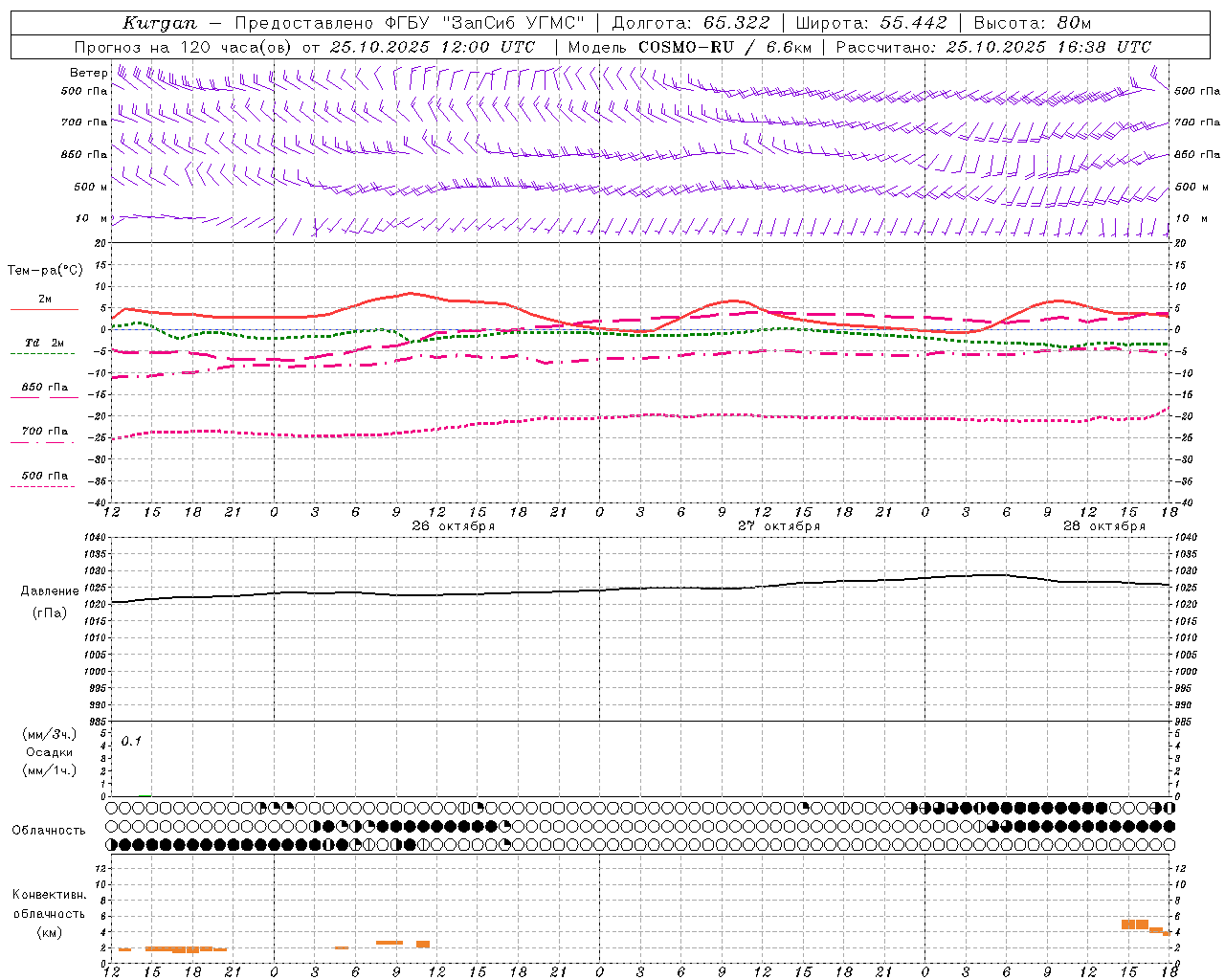
Task: Select the 'Облачность' cloud cover label
Action: coord(49,830)
